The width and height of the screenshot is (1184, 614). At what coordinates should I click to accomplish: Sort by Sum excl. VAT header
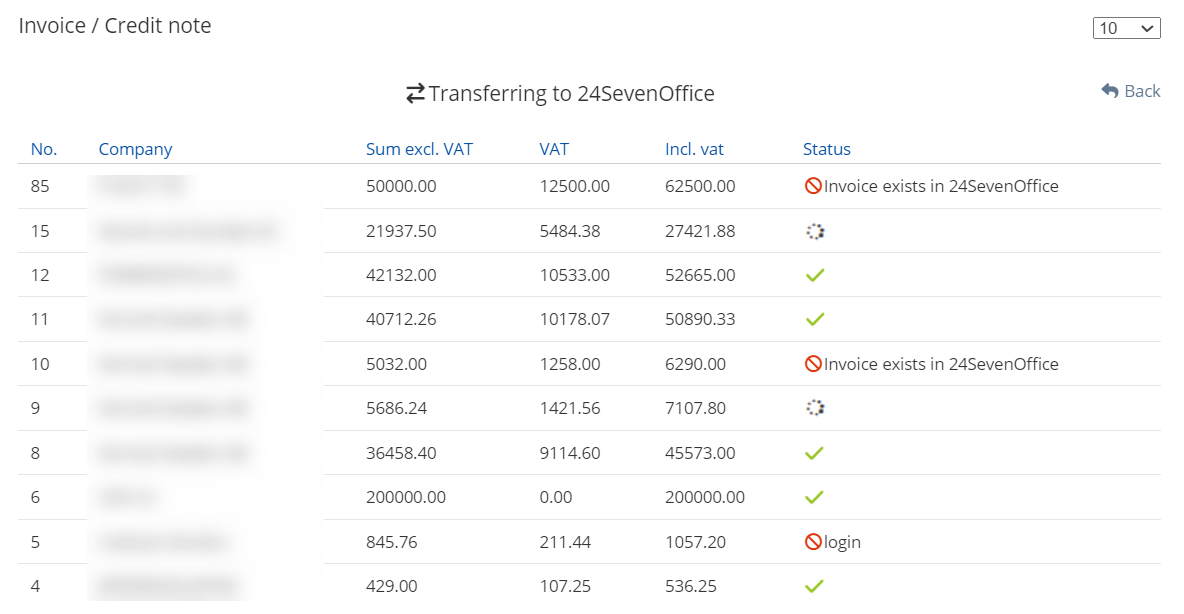click(x=419, y=149)
